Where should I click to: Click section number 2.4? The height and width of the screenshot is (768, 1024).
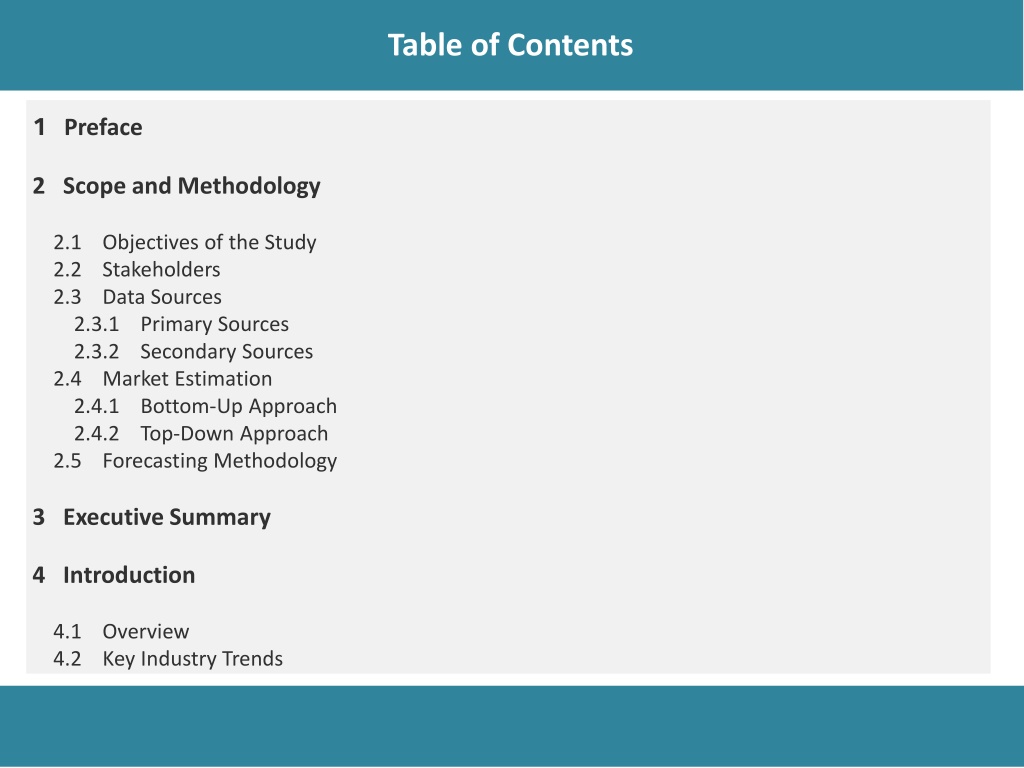click(67, 379)
